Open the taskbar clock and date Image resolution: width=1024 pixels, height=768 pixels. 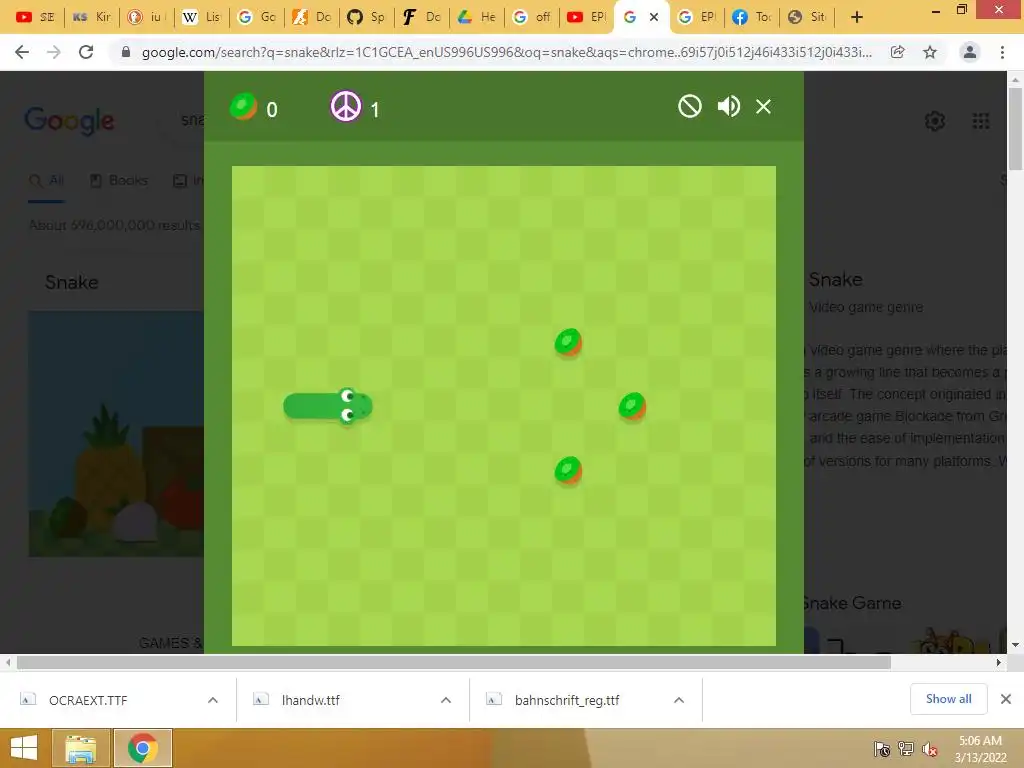[x=980, y=749]
